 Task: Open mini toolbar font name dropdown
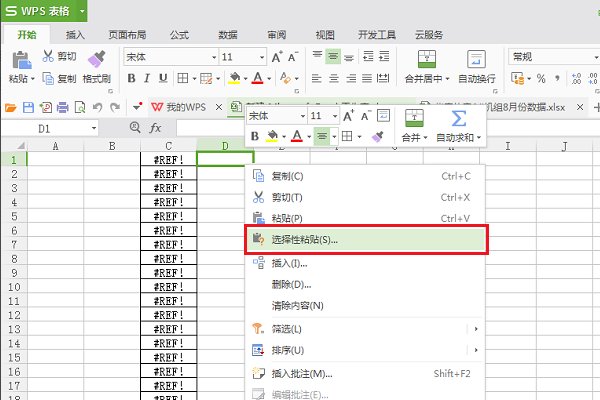click(x=303, y=116)
